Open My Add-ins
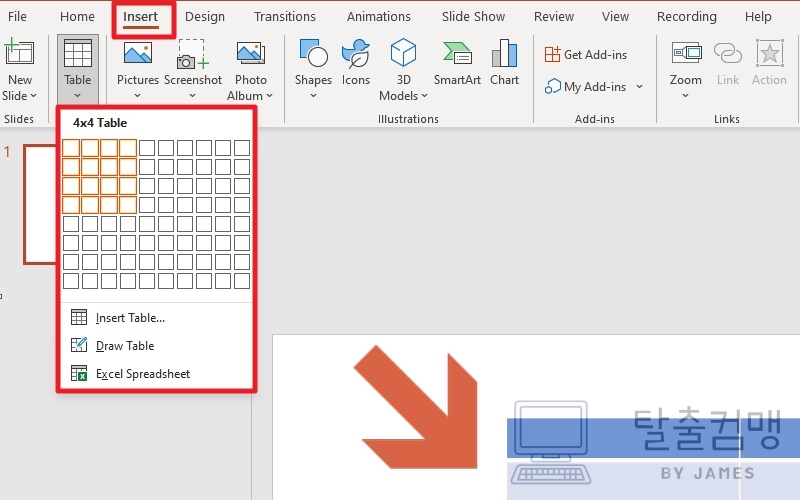Image resolution: width=800 pixels, height=500 pixels. tap(585, 87)
